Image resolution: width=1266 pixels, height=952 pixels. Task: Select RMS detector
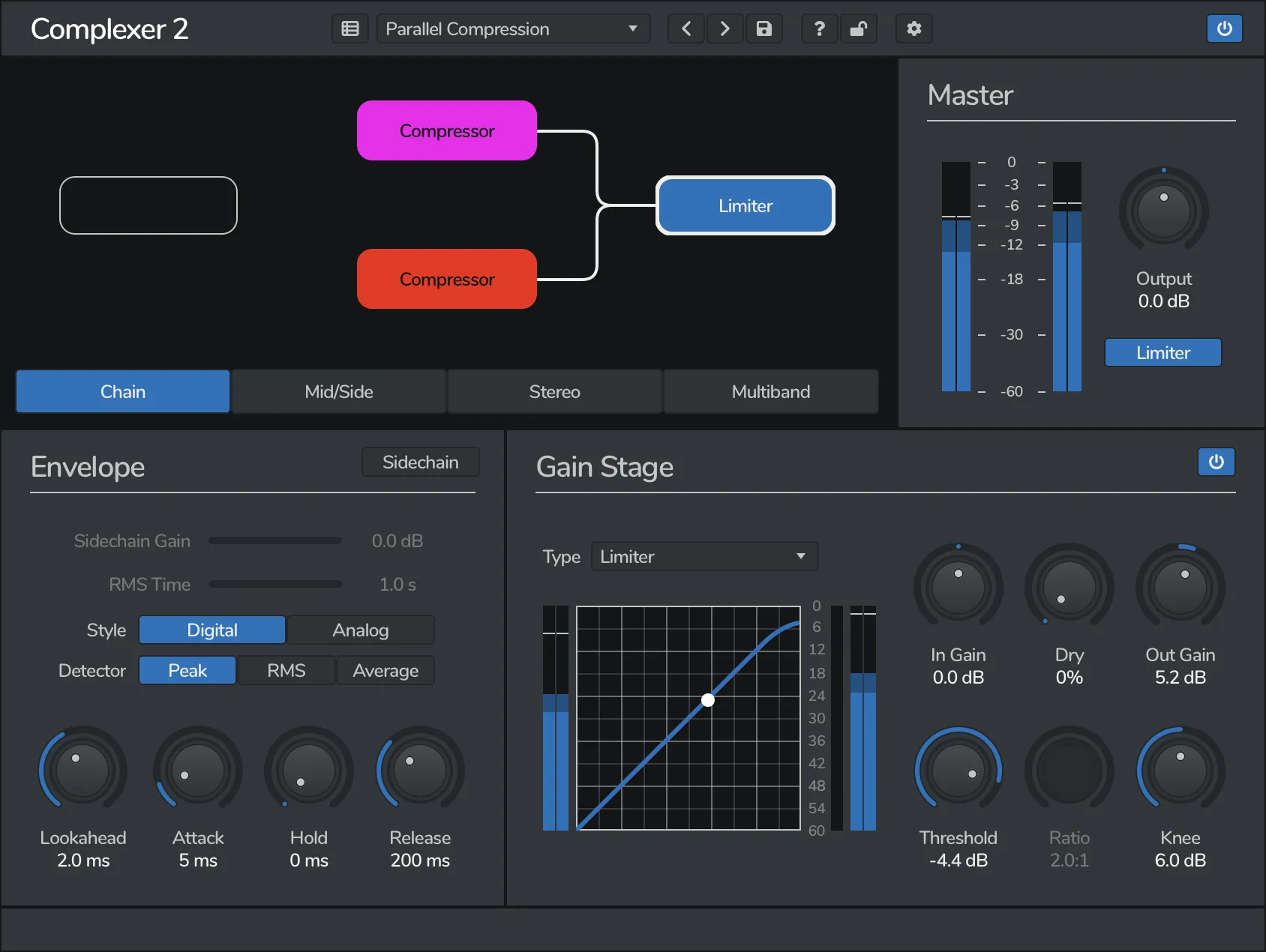[286, 670]
